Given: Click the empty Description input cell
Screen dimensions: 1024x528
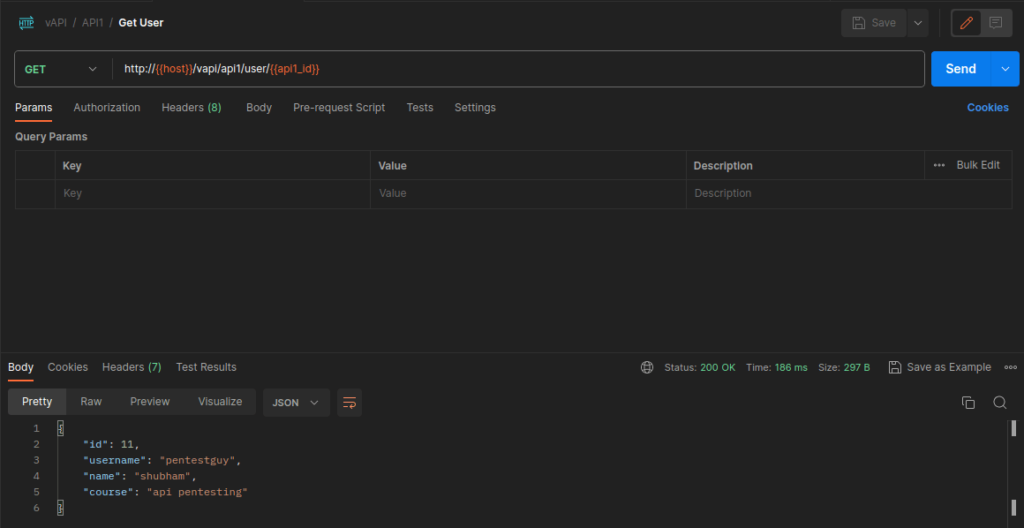Looking at the screenshot, I should tap(849, 193).
